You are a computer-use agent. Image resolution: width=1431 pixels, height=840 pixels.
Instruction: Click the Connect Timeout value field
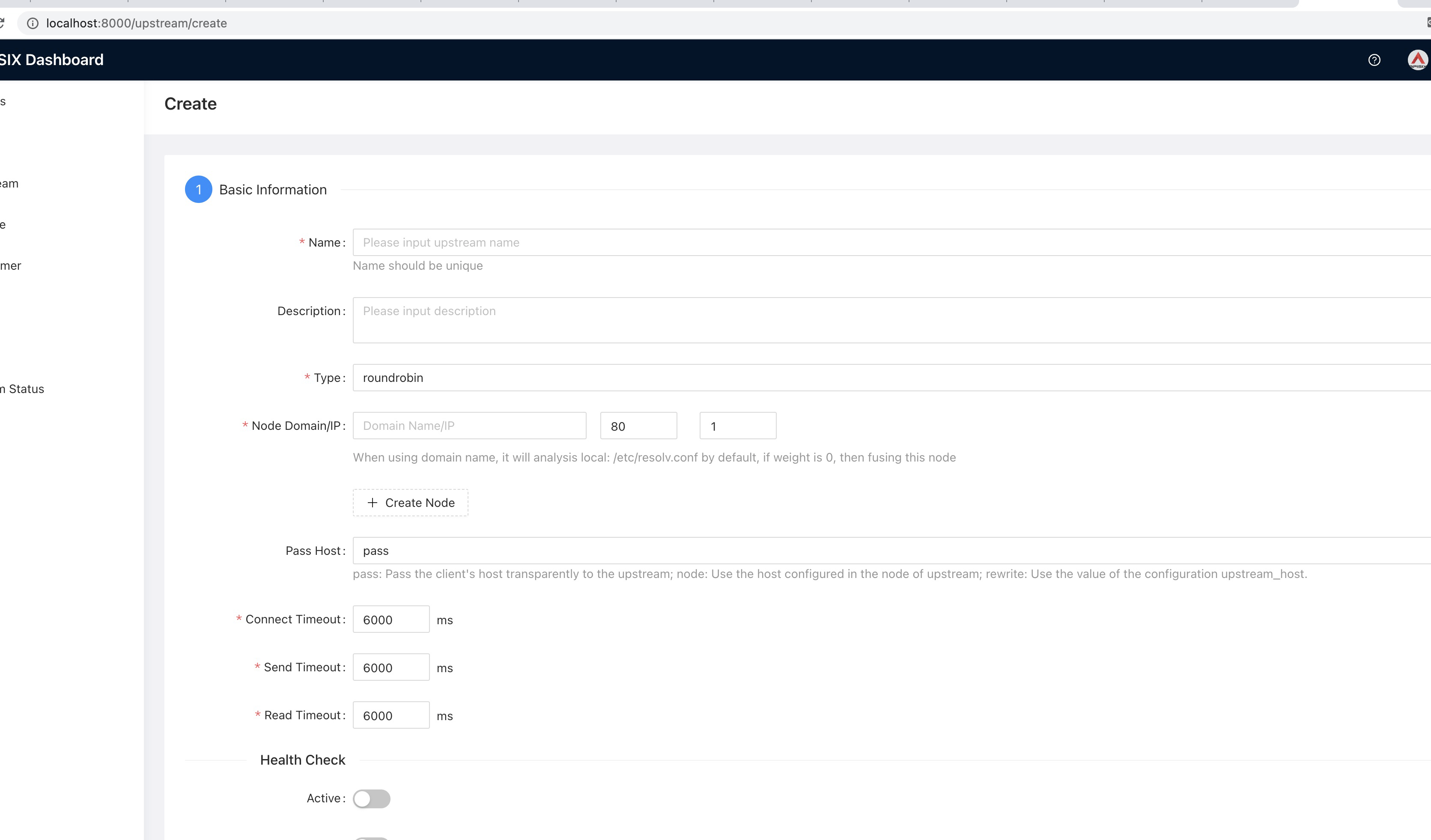coord(391,620)
